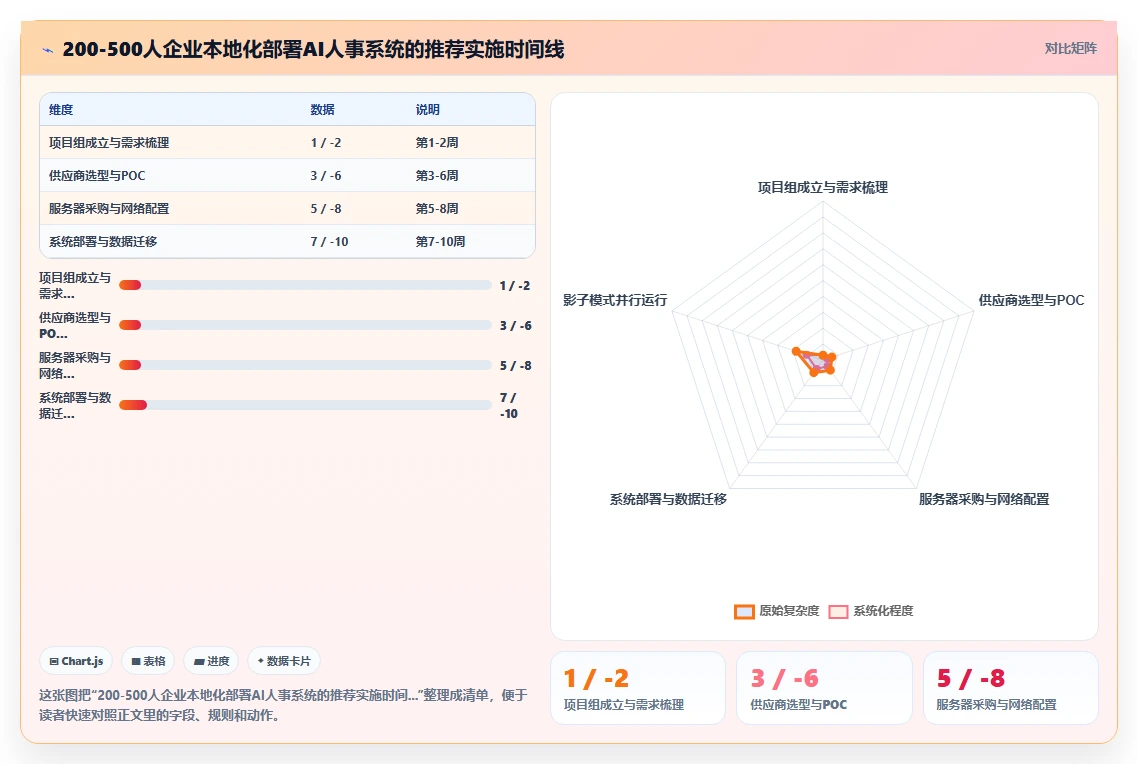The image size is (1138, 764).
Task: Click the small lightning icon before the title
Action: (48, 50)
